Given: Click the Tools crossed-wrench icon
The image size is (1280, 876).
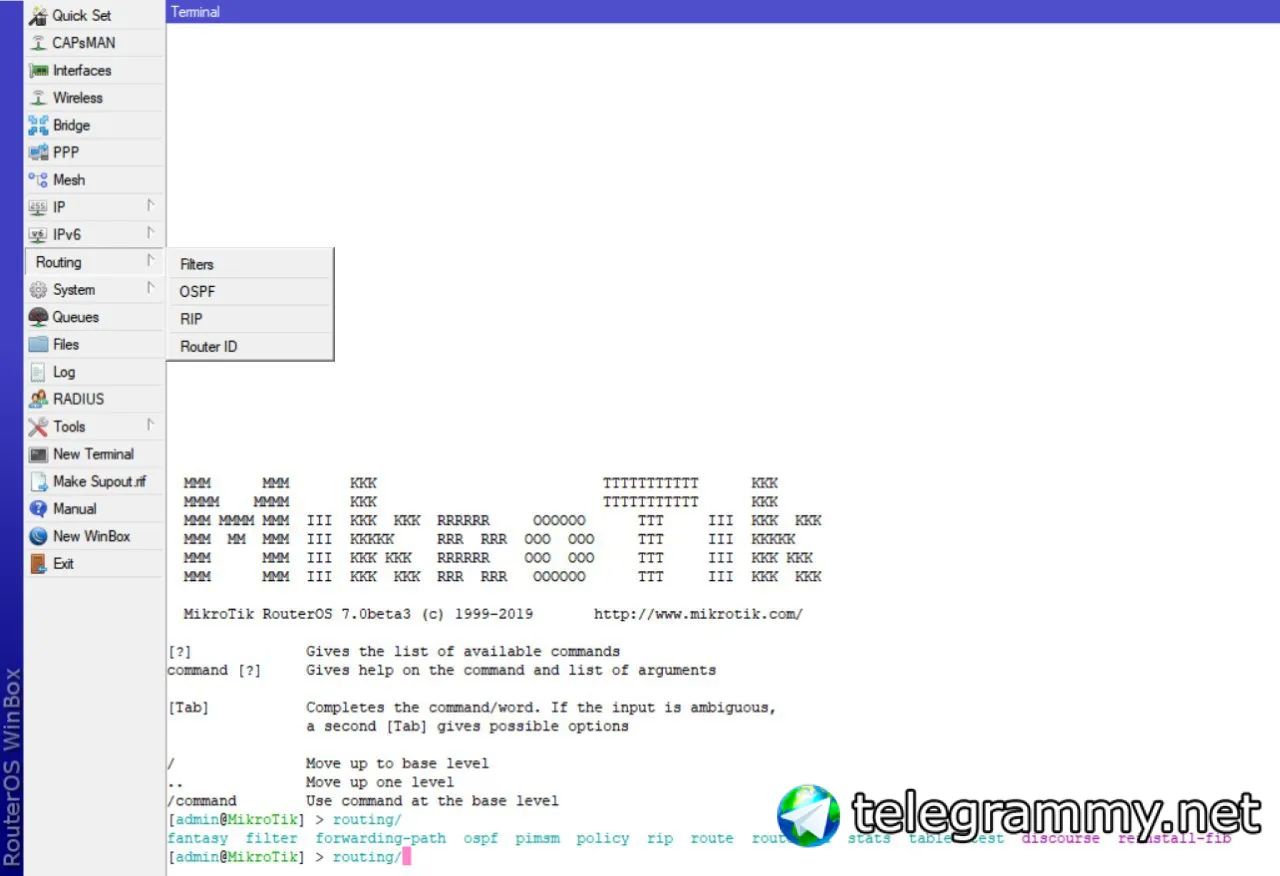Looking at the screenshot, I should (38, 427).
